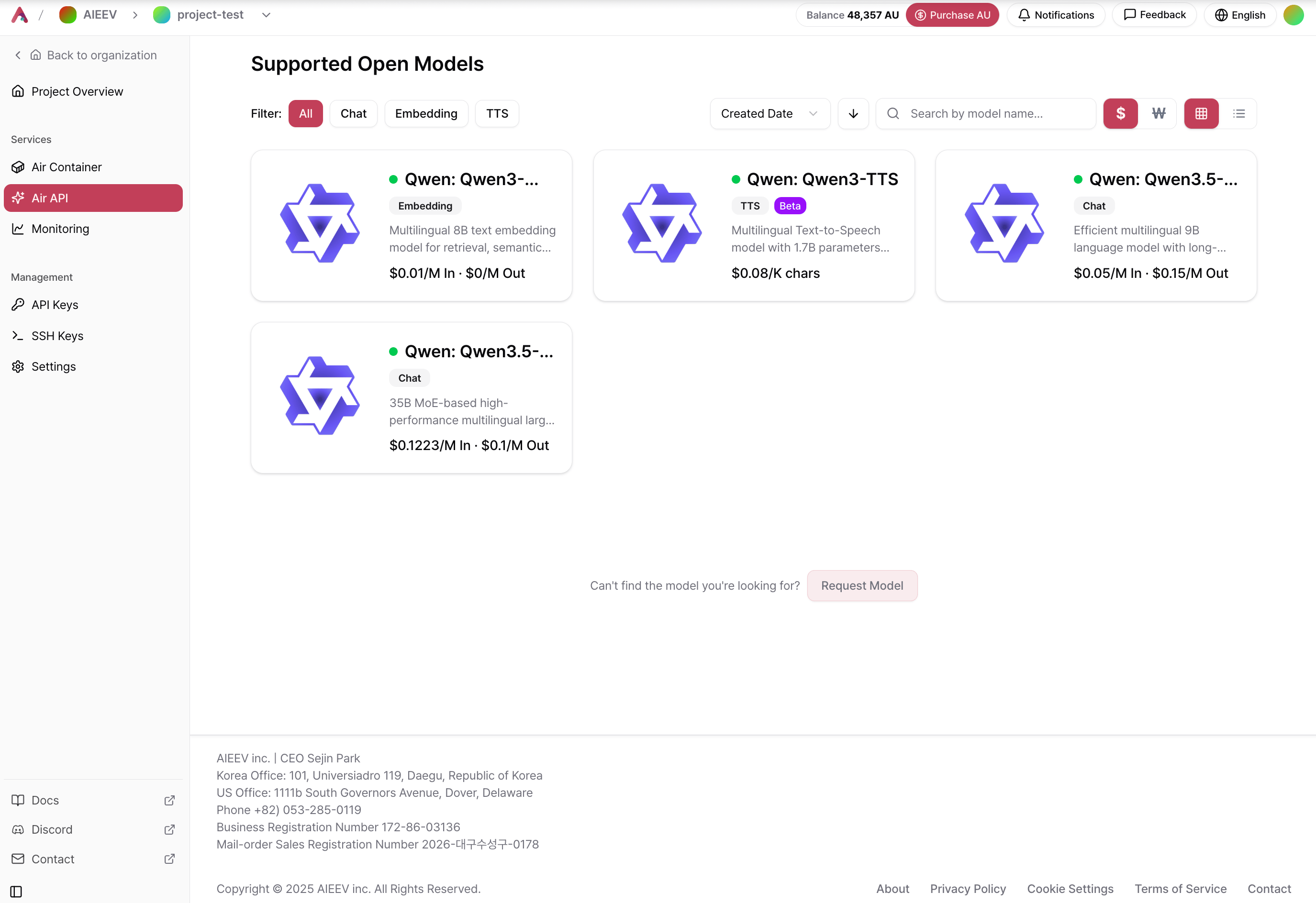Click the Request Model button
This screenshot has width=1316, height=903.
pos(862,585)
